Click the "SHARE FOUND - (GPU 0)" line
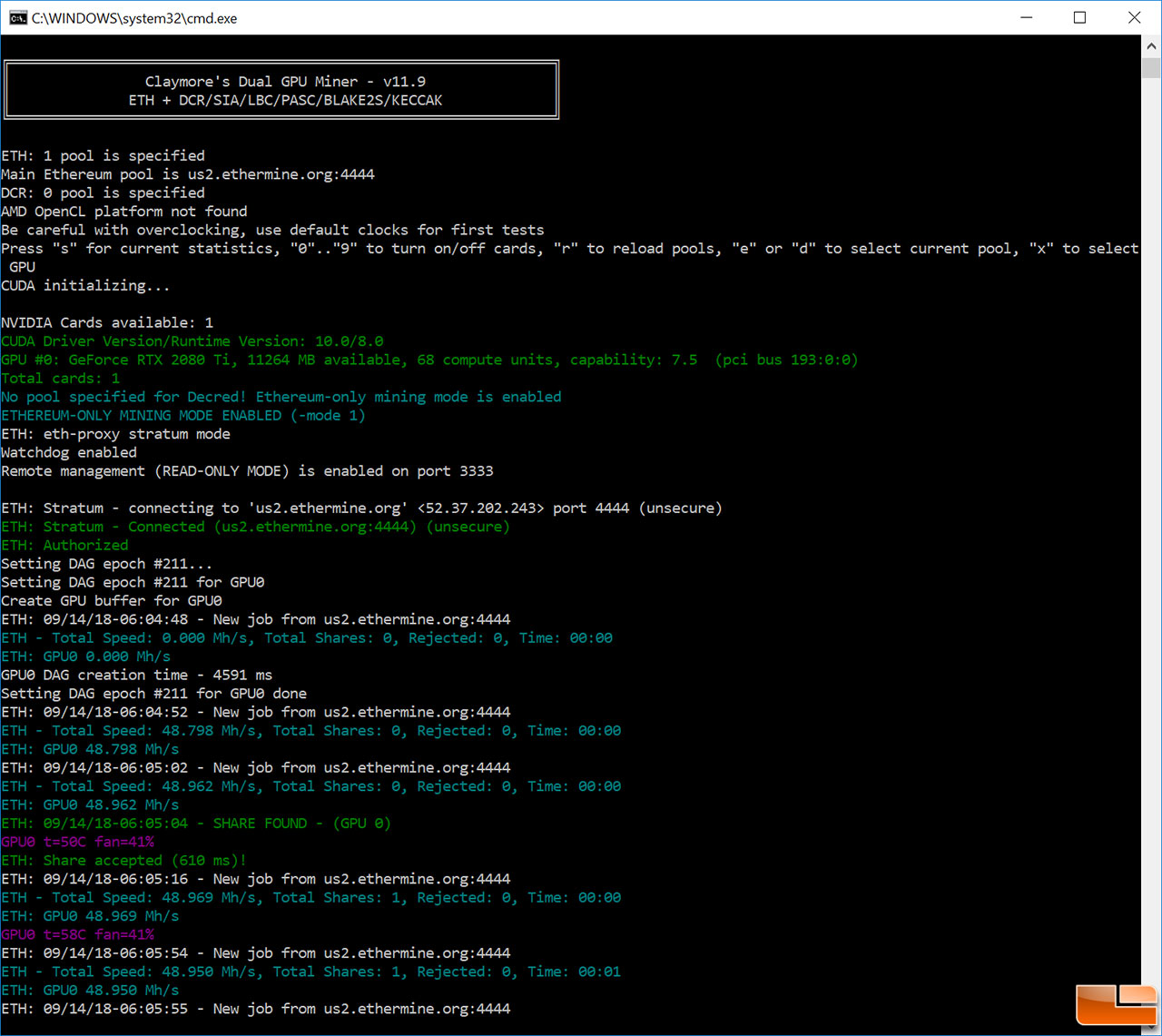 point(196,824)
